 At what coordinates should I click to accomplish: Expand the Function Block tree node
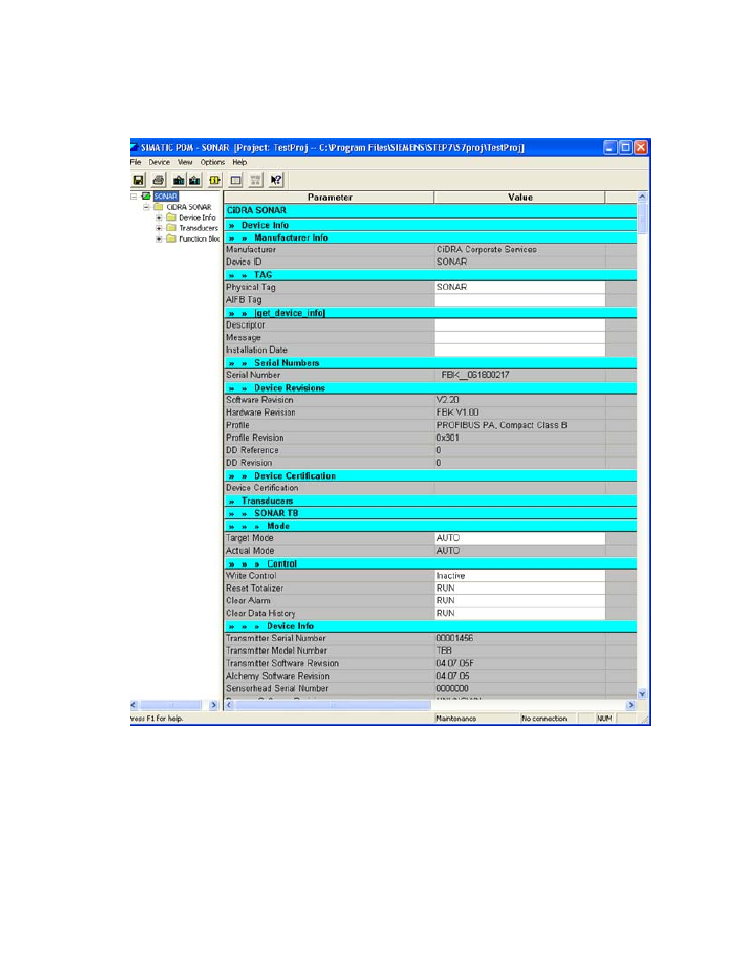click(x=159, y=239)
